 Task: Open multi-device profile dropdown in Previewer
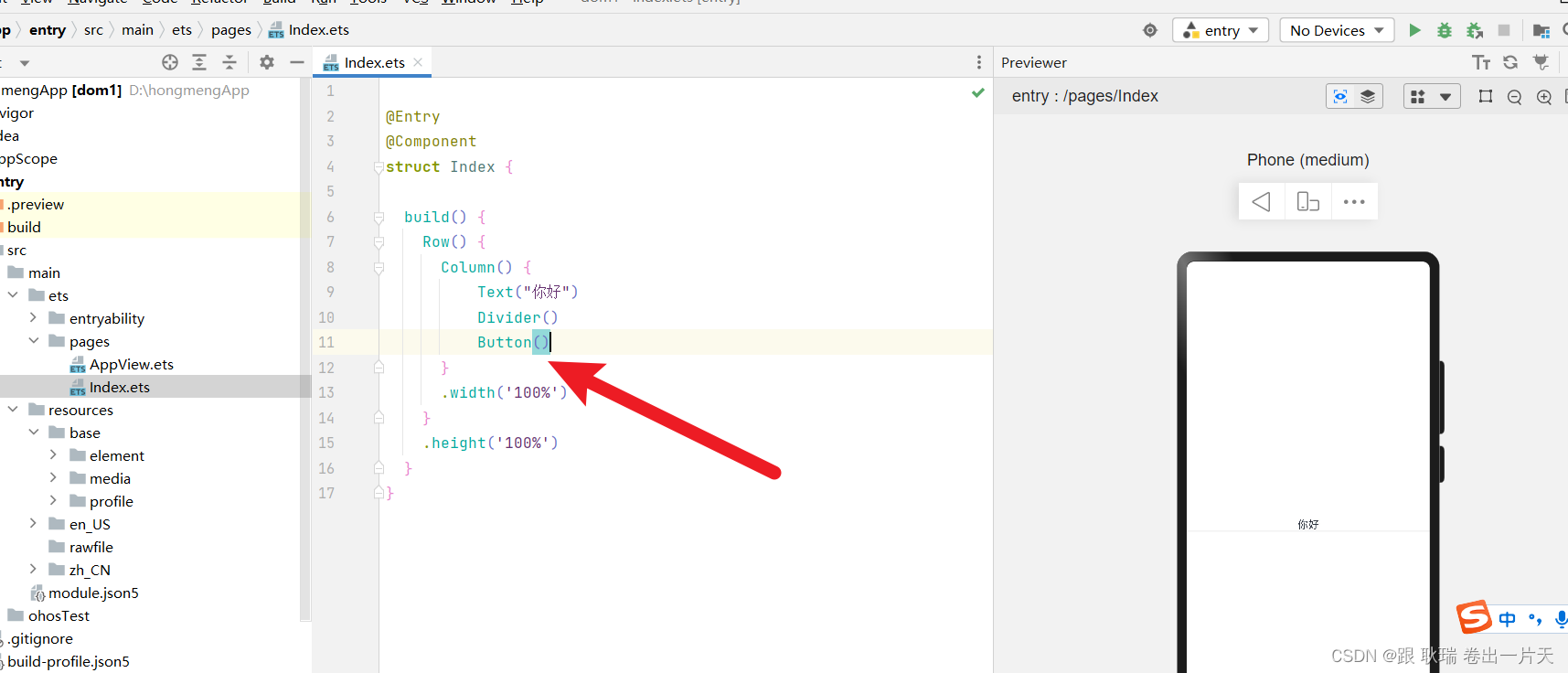tap(1432, 96)
